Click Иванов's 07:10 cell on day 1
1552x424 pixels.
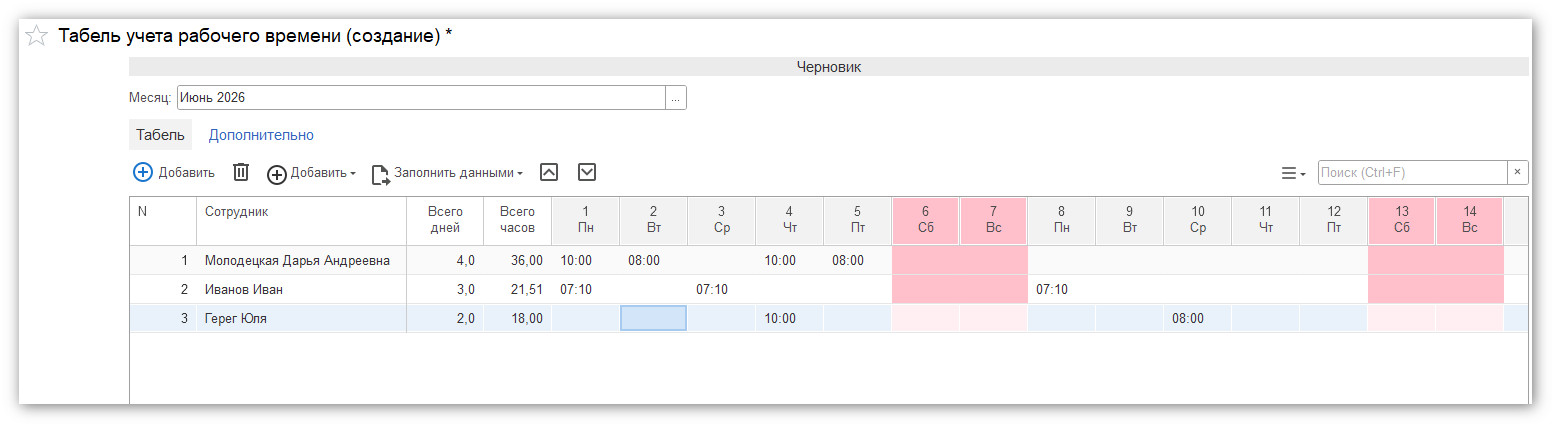point(585,290)
